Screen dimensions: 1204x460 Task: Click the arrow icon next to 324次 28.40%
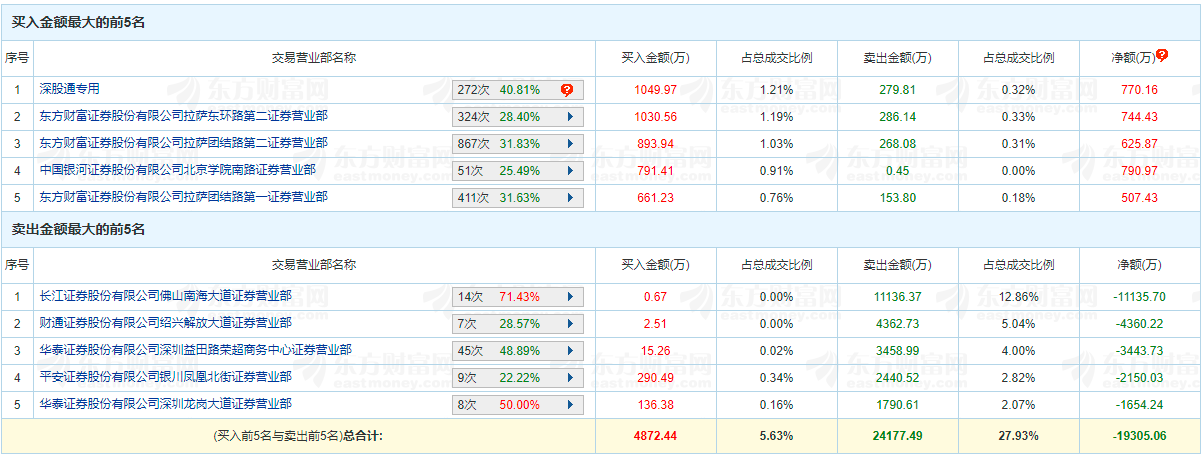pos(569,117)
